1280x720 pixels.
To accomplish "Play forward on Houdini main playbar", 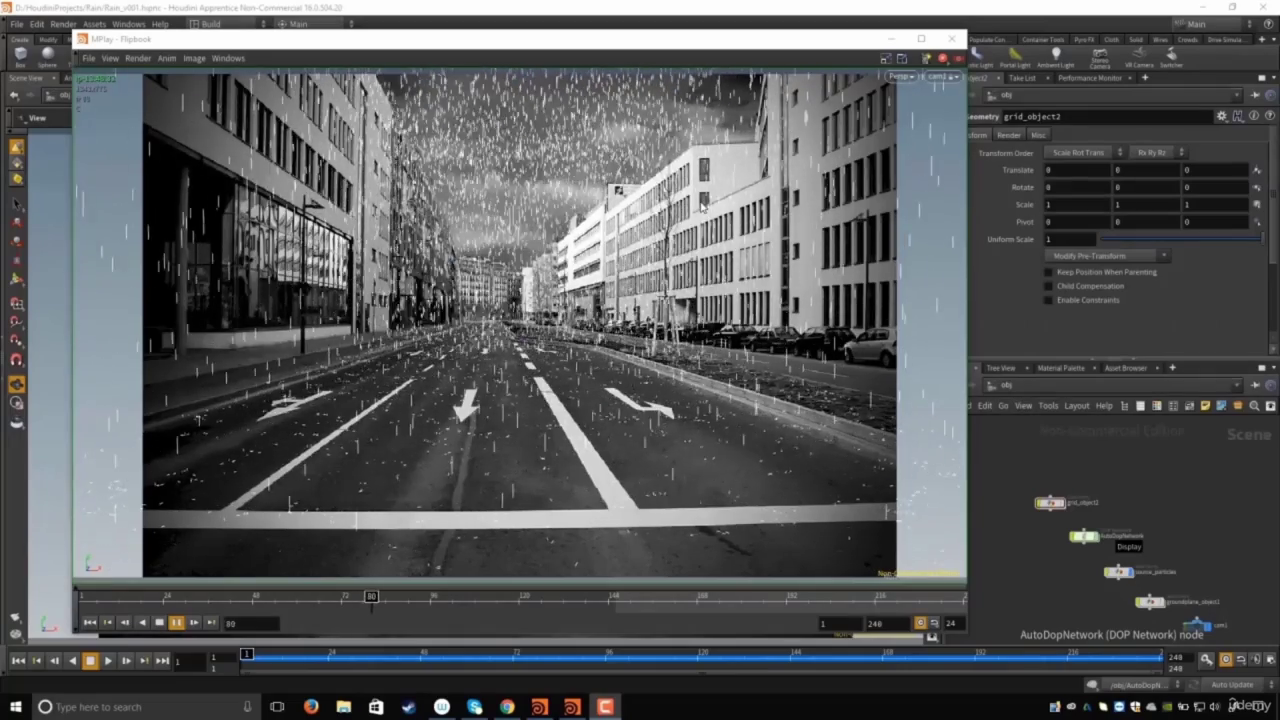I will tap(108, 660).
